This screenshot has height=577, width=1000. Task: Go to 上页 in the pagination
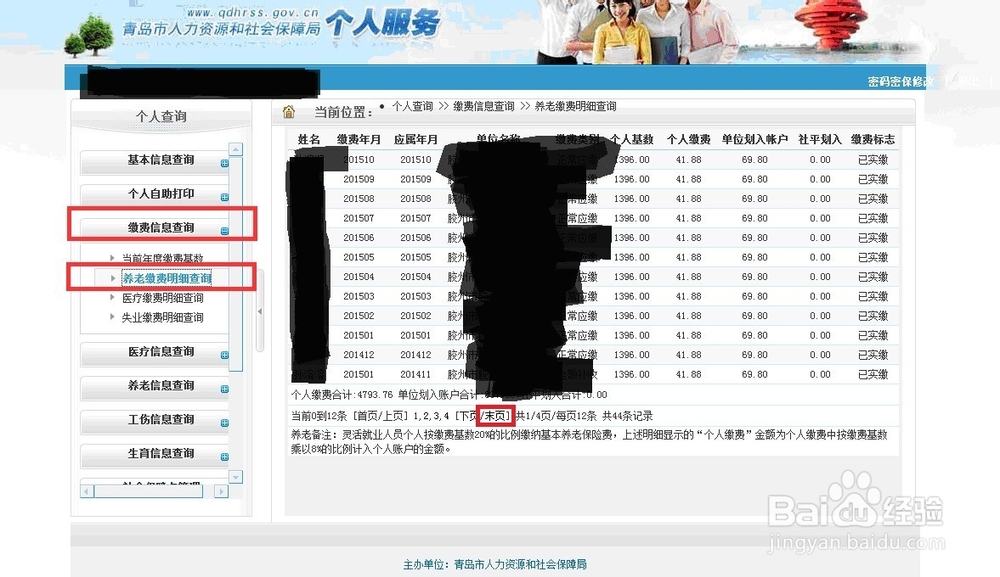point(393,416)
